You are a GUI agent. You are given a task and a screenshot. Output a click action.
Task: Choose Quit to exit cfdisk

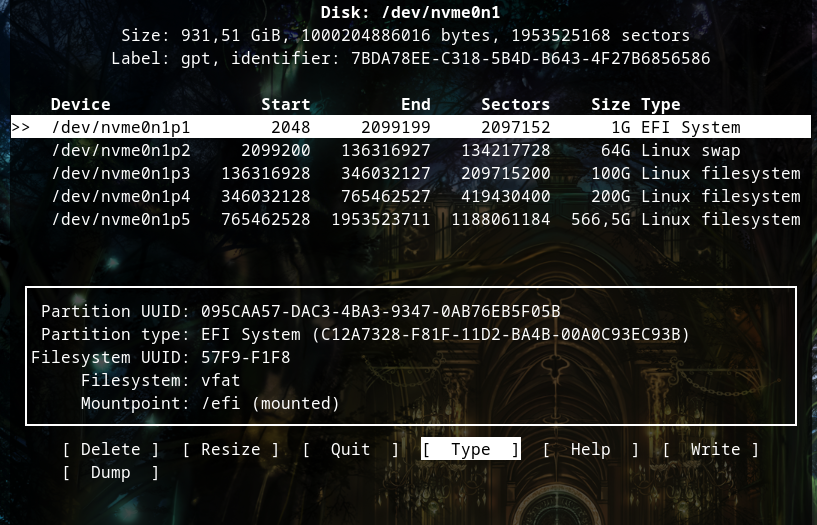(x=350, y=450)
